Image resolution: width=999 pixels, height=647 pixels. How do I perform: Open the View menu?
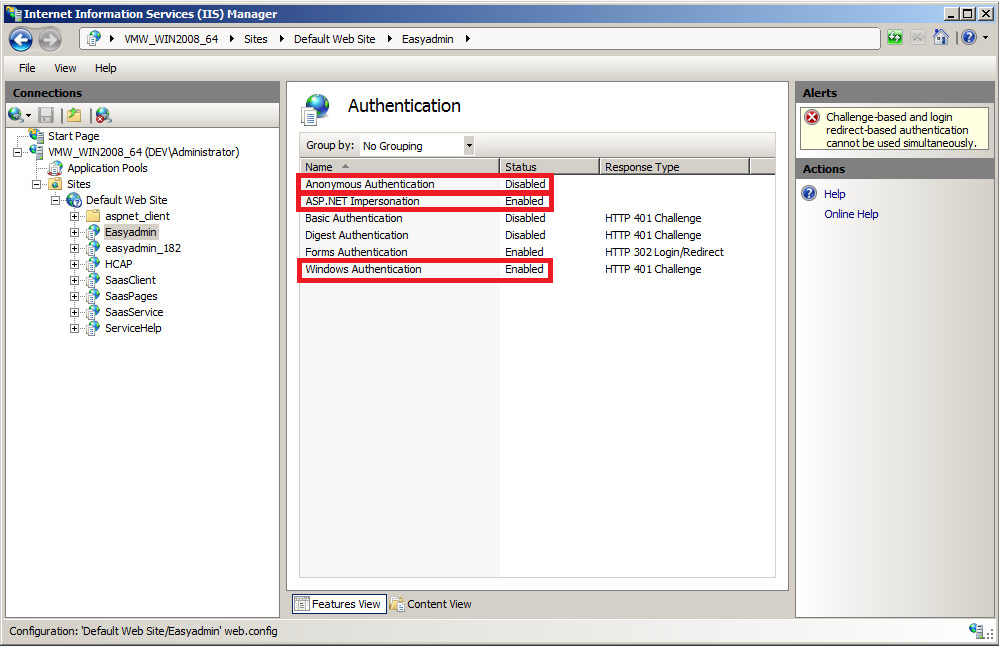tap(65, 68)
